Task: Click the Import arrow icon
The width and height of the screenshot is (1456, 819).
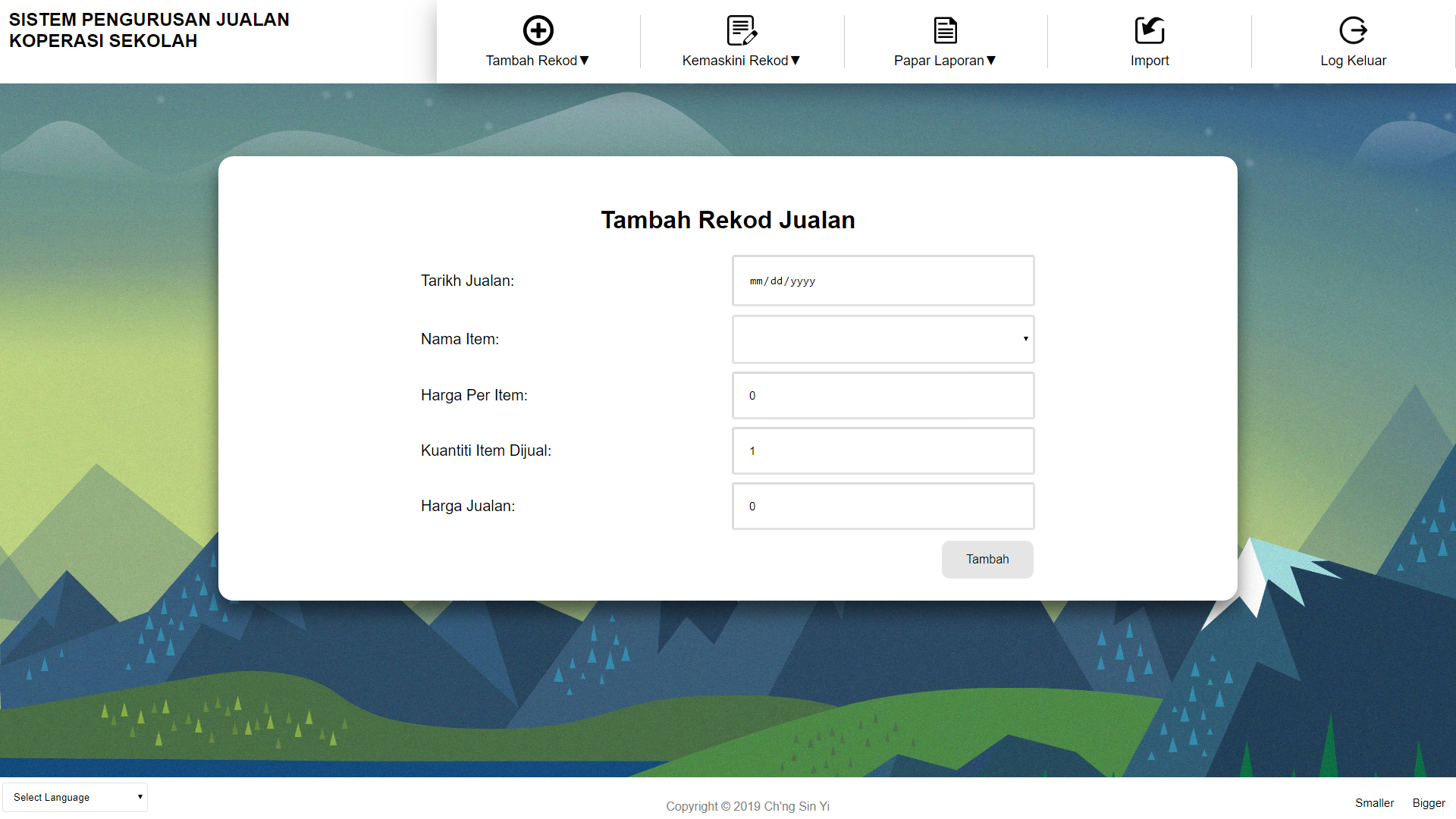Action: [1149, 30]
